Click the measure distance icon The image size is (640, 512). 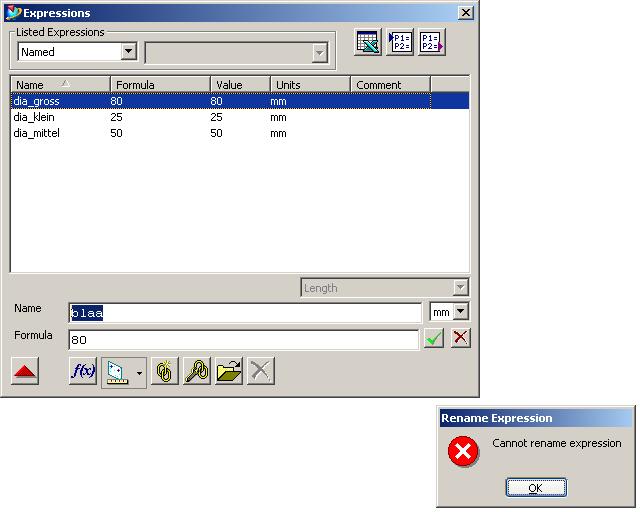[x=118, y=372]
